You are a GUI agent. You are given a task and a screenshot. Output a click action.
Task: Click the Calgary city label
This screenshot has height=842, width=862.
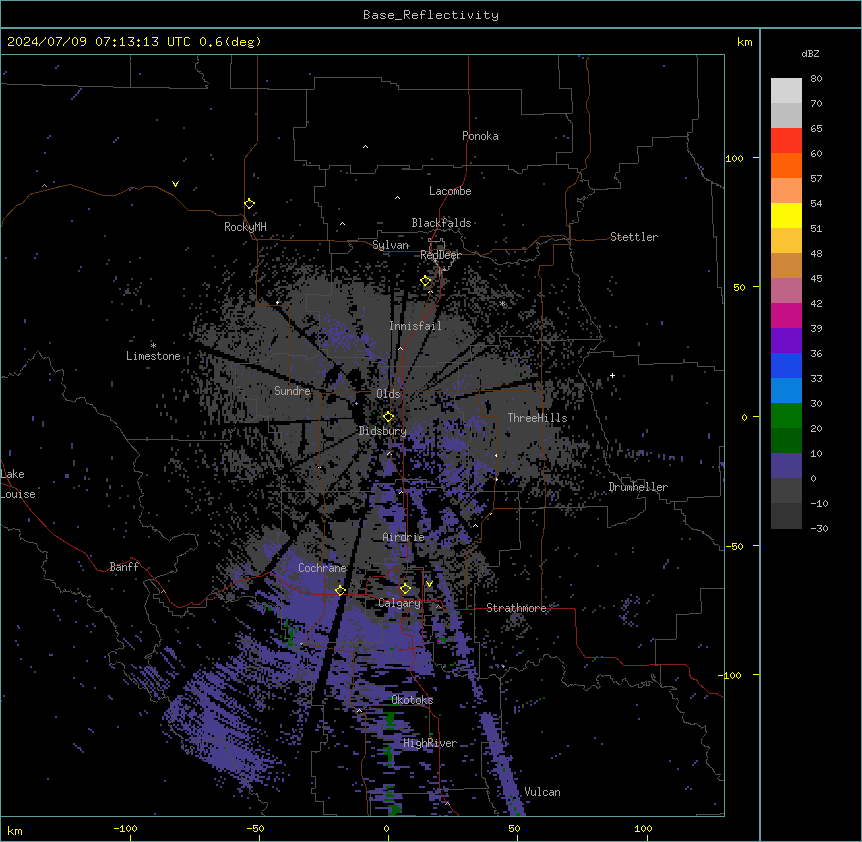pos(400,603)
